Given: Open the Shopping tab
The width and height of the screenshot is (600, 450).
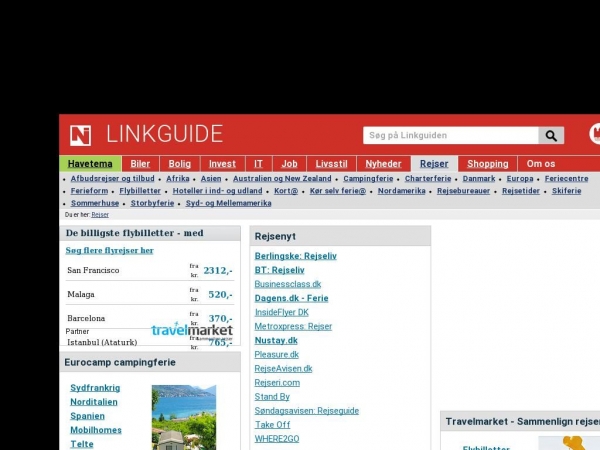Looking at the screenshot, I should pos(488,164).
